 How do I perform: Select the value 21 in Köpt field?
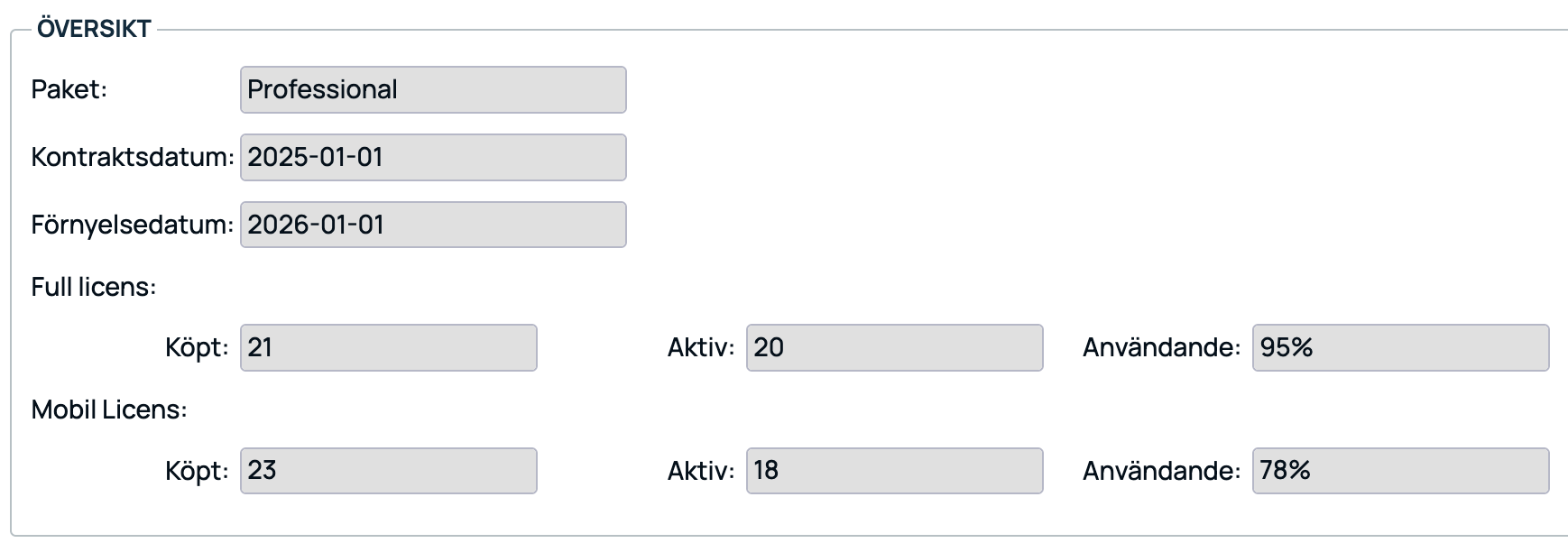262,345
